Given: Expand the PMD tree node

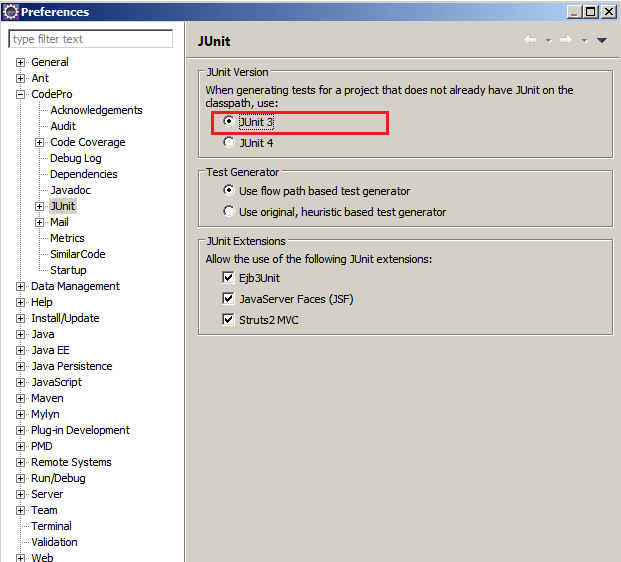Looking at the screenshot, I should pos(20,447).
